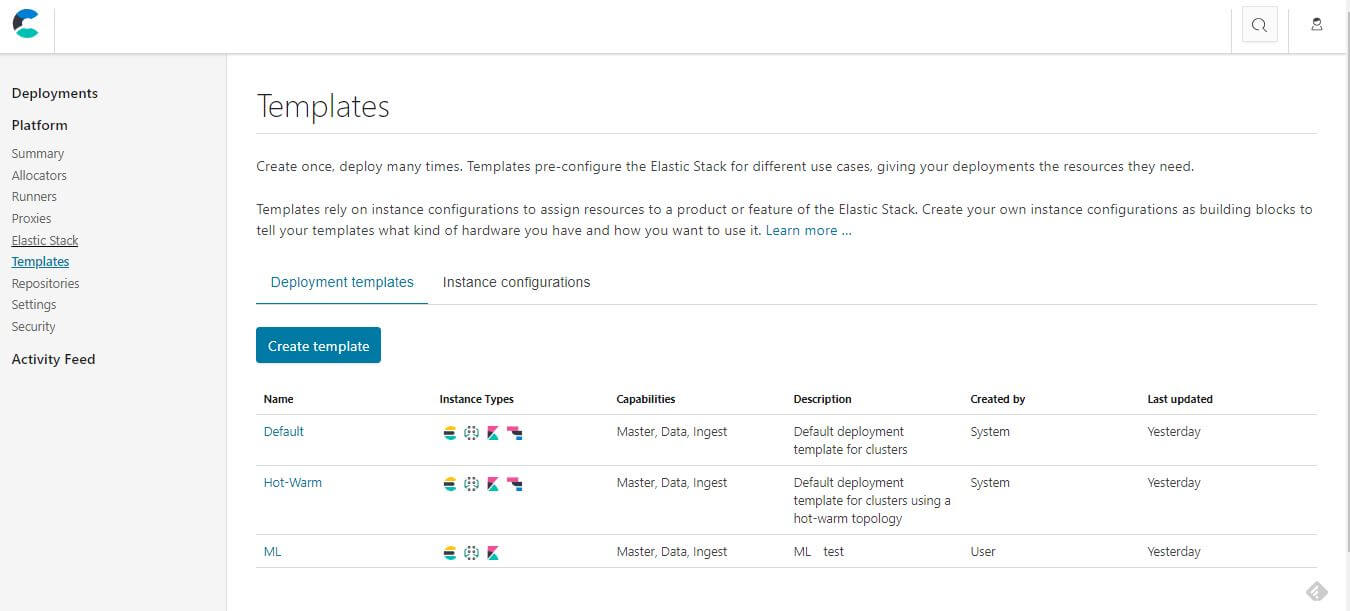
Task: Navigate to Activity Feed section
Action: (53, 360)
